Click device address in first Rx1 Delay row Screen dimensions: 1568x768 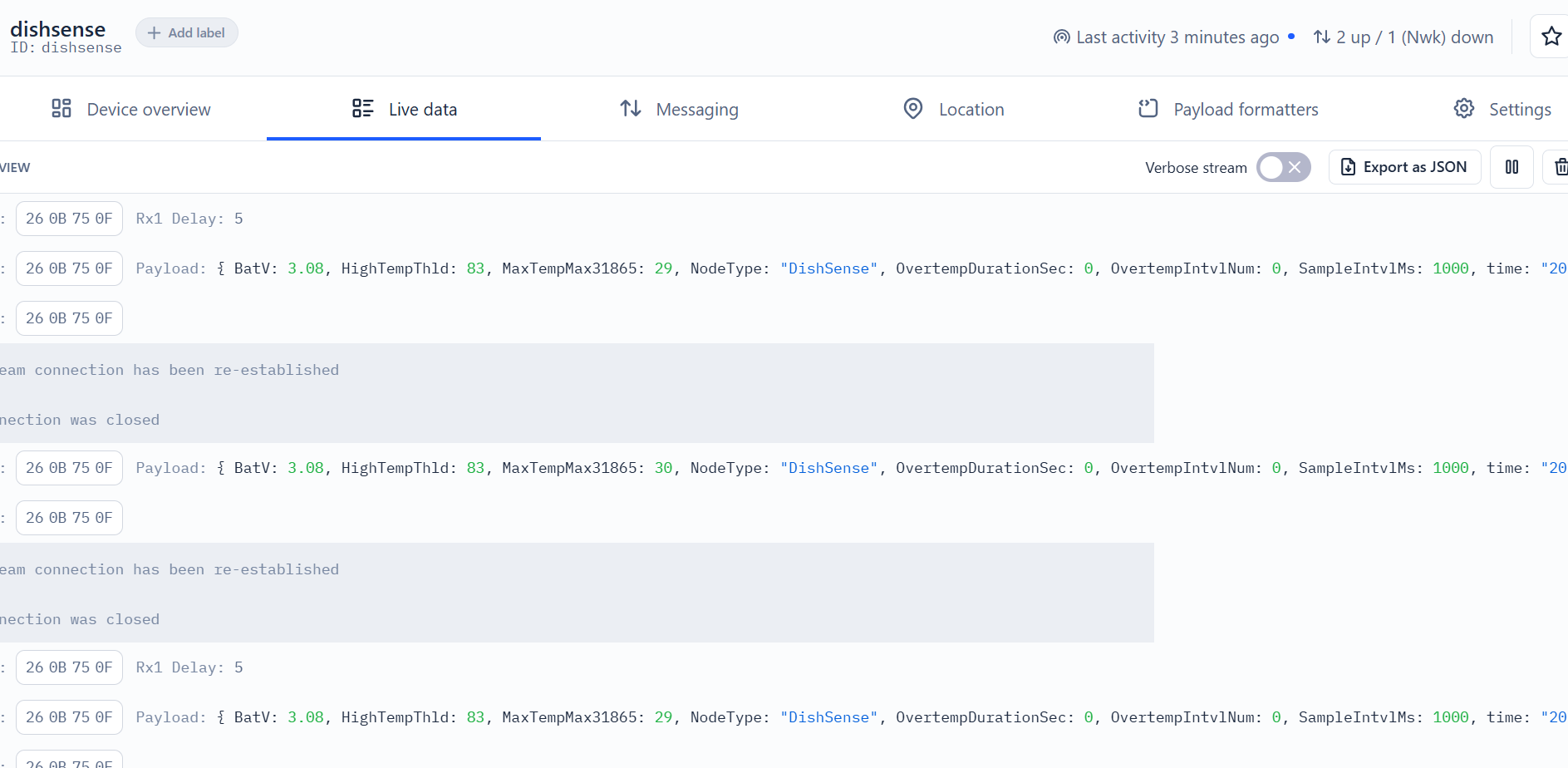tap(69, 219)
